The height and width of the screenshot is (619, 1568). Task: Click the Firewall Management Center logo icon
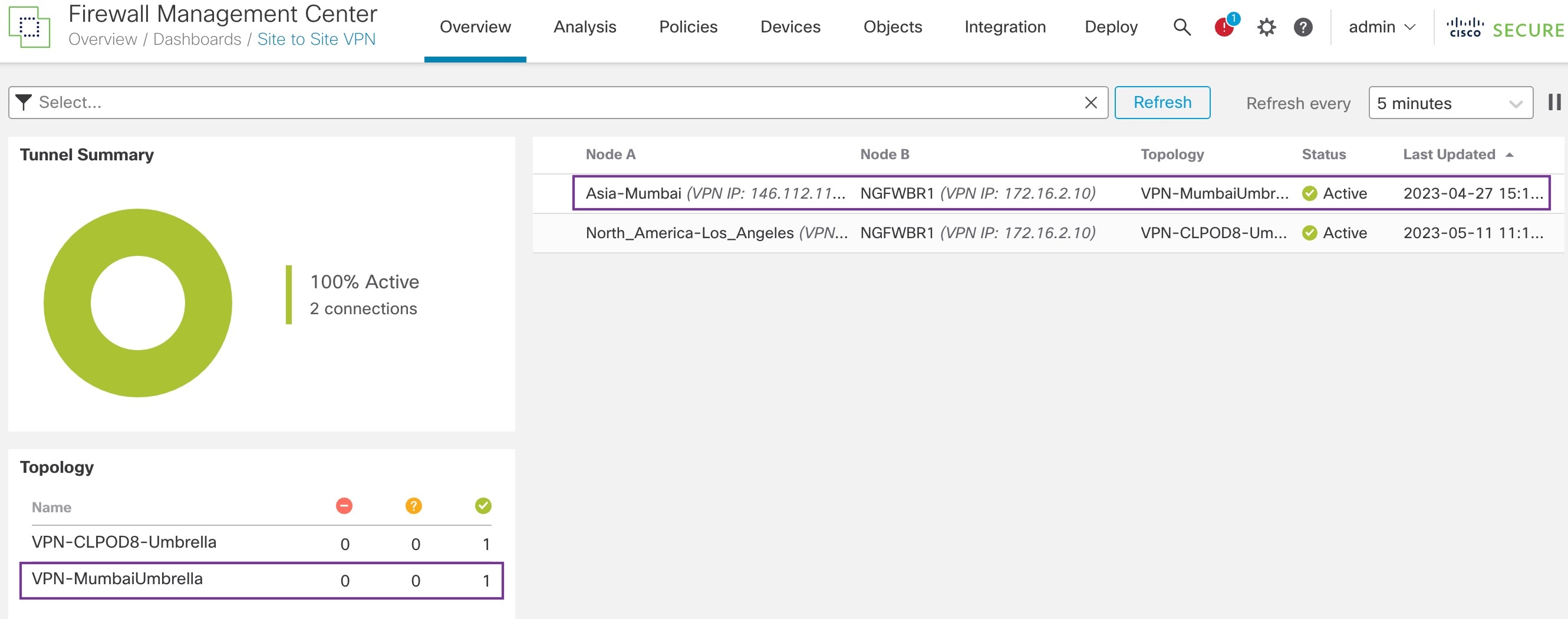pos(30,27)
